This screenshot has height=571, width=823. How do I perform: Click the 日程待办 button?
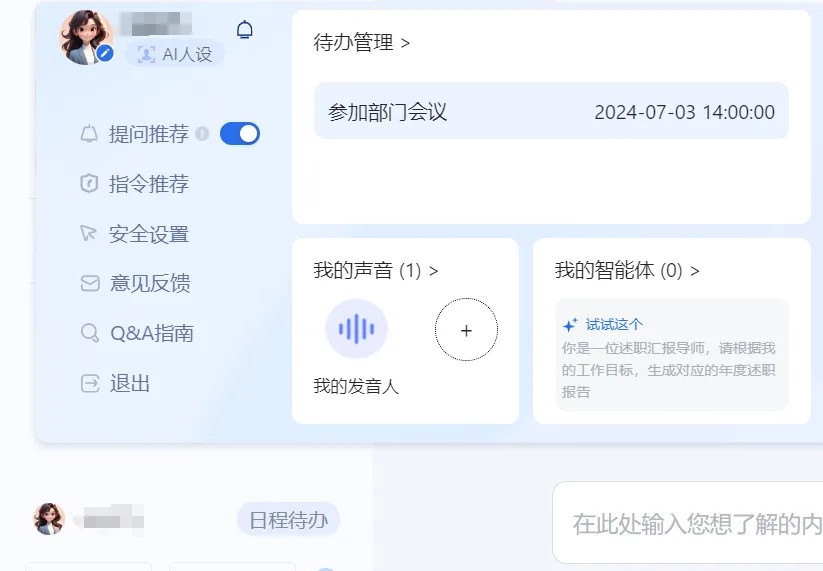[288, 520]
